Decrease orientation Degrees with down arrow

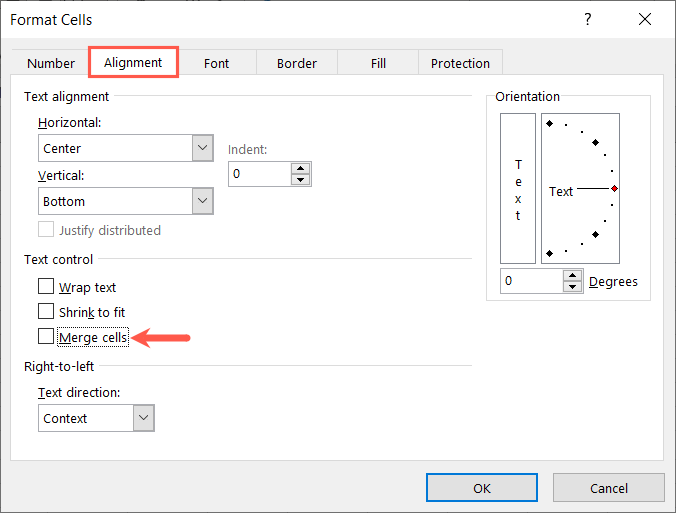click(572, 287)
